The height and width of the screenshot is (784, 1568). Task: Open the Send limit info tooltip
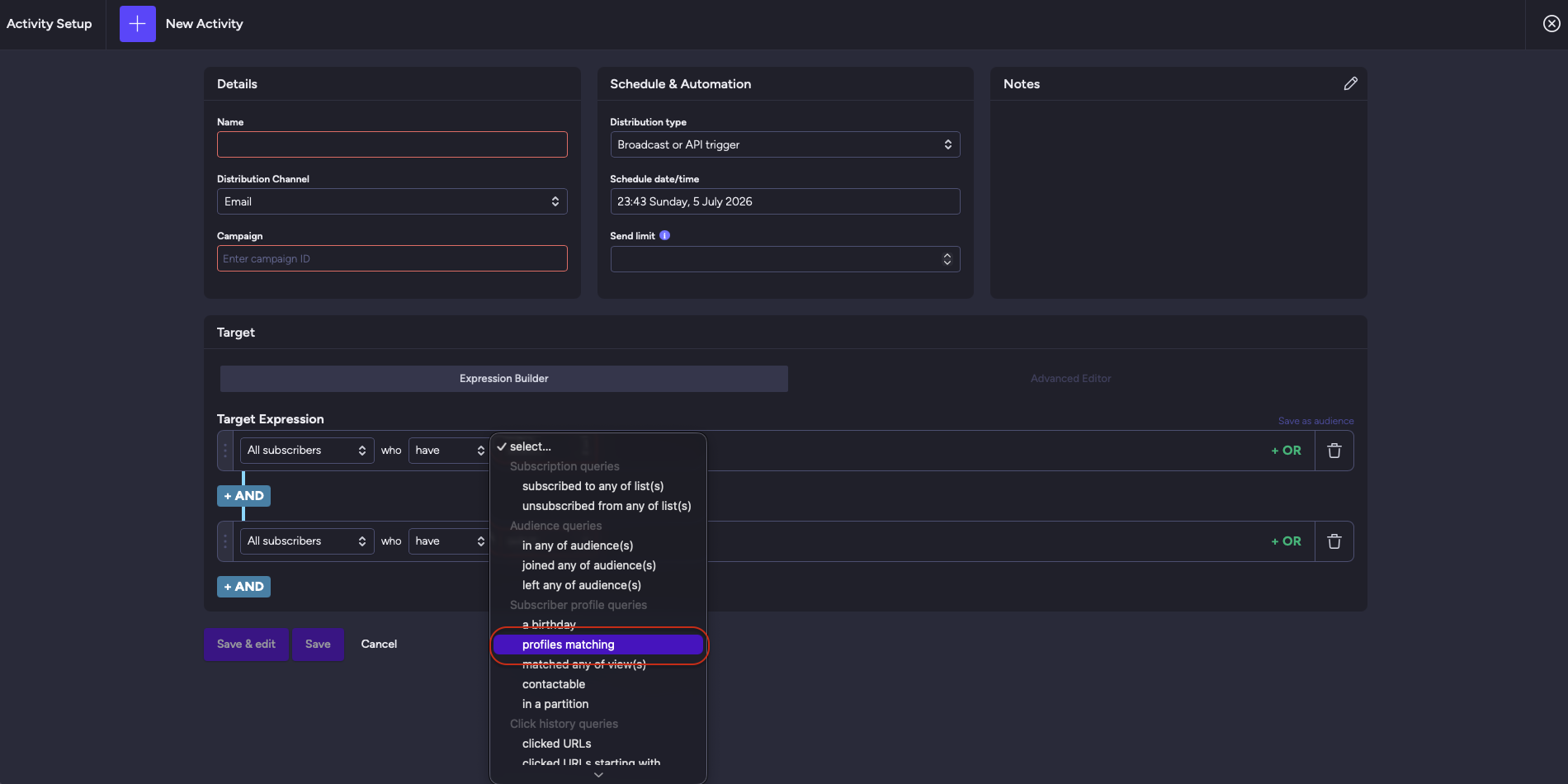click(x=664, y=235)
